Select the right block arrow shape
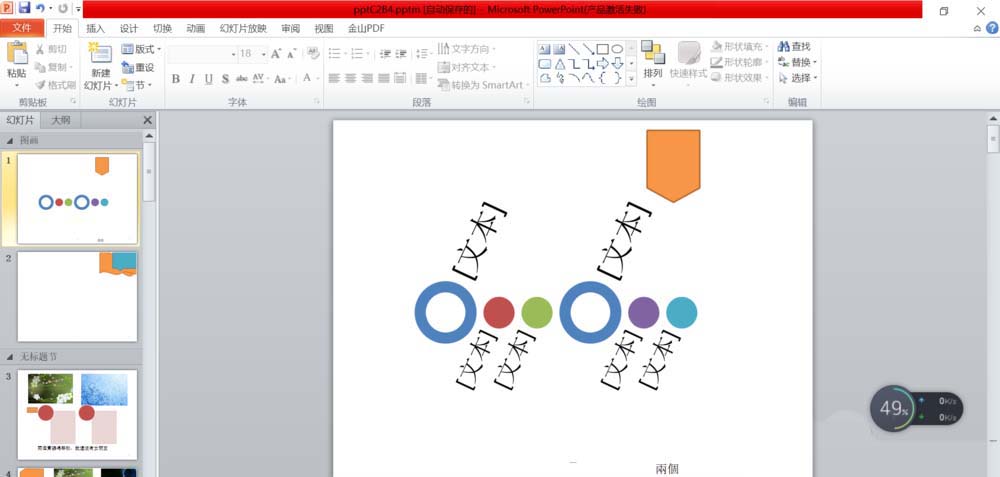1000x477 pixels. (603, 64)
